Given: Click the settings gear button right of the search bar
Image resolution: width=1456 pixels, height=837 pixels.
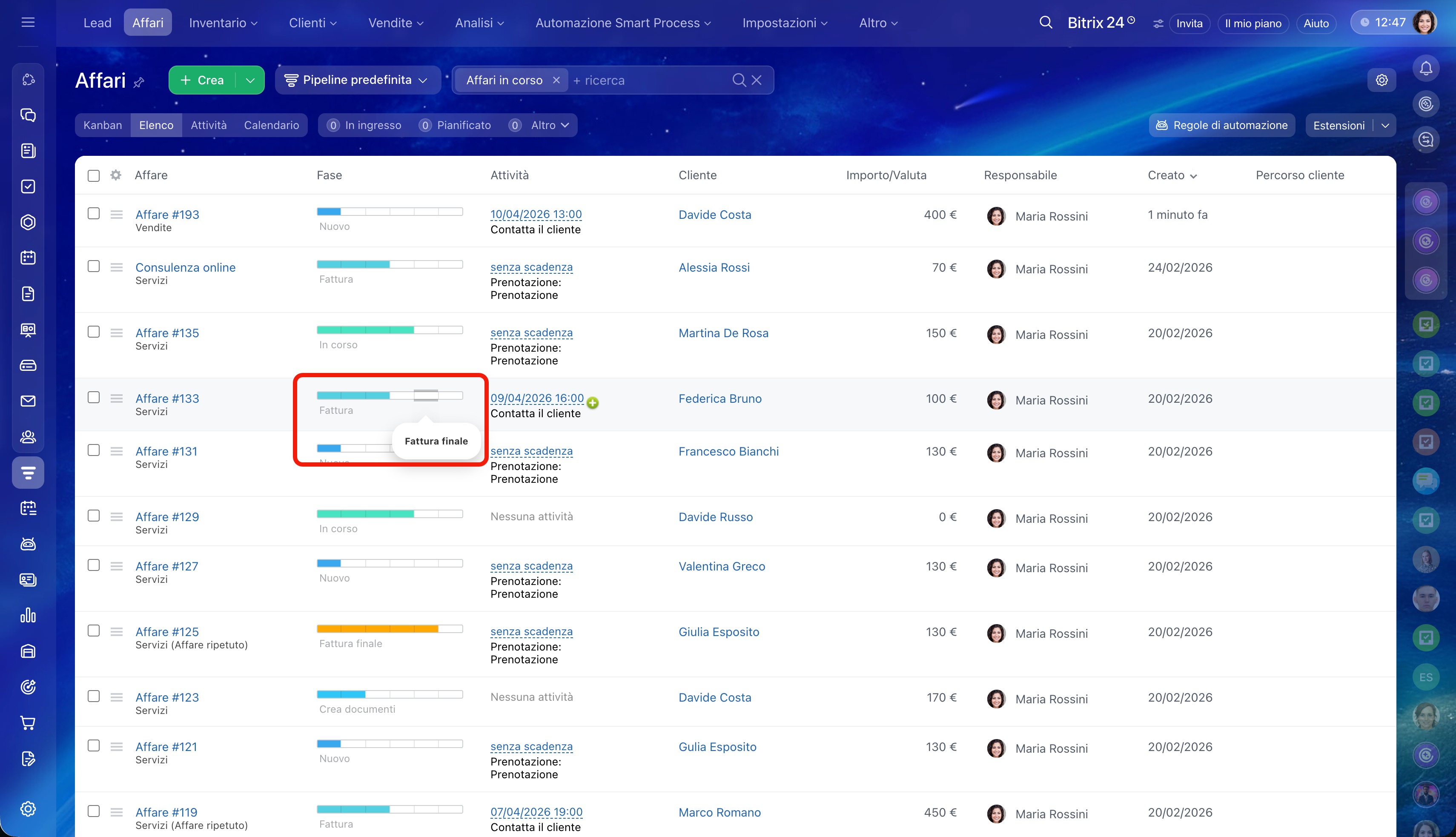Looking at the screenshot, I should click(x=1382, y=80).
